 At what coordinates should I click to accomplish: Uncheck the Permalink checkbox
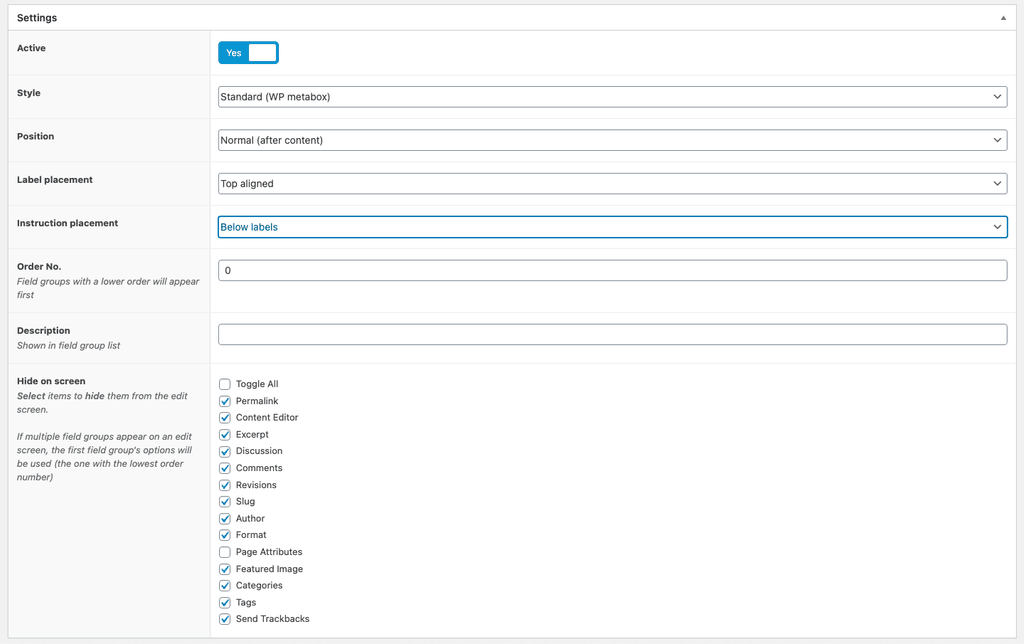point(225,401)
